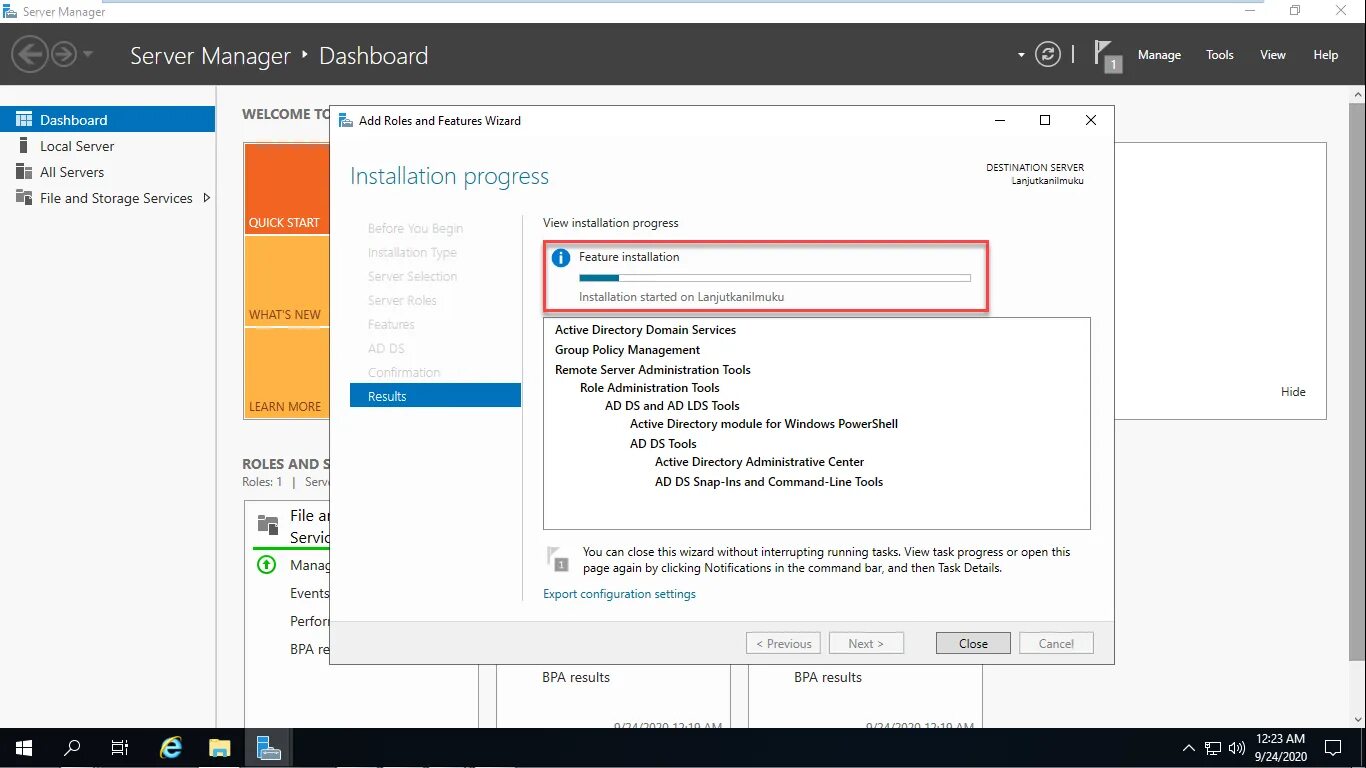
Task: Click the Local Server icon in sidebar
Action: pos(24,146)
